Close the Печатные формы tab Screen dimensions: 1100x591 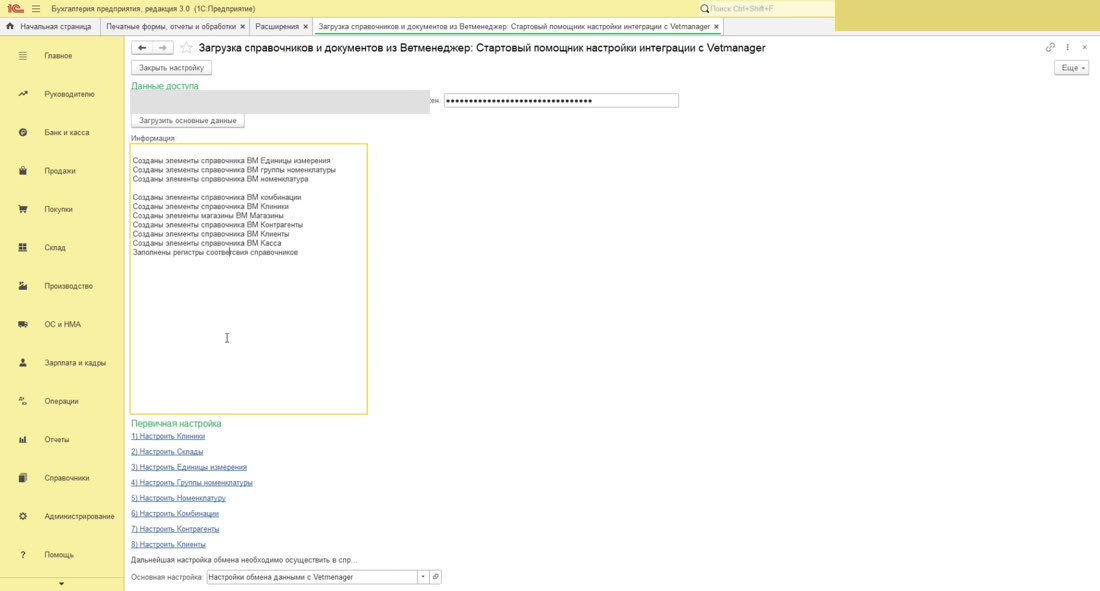(243, 27)
